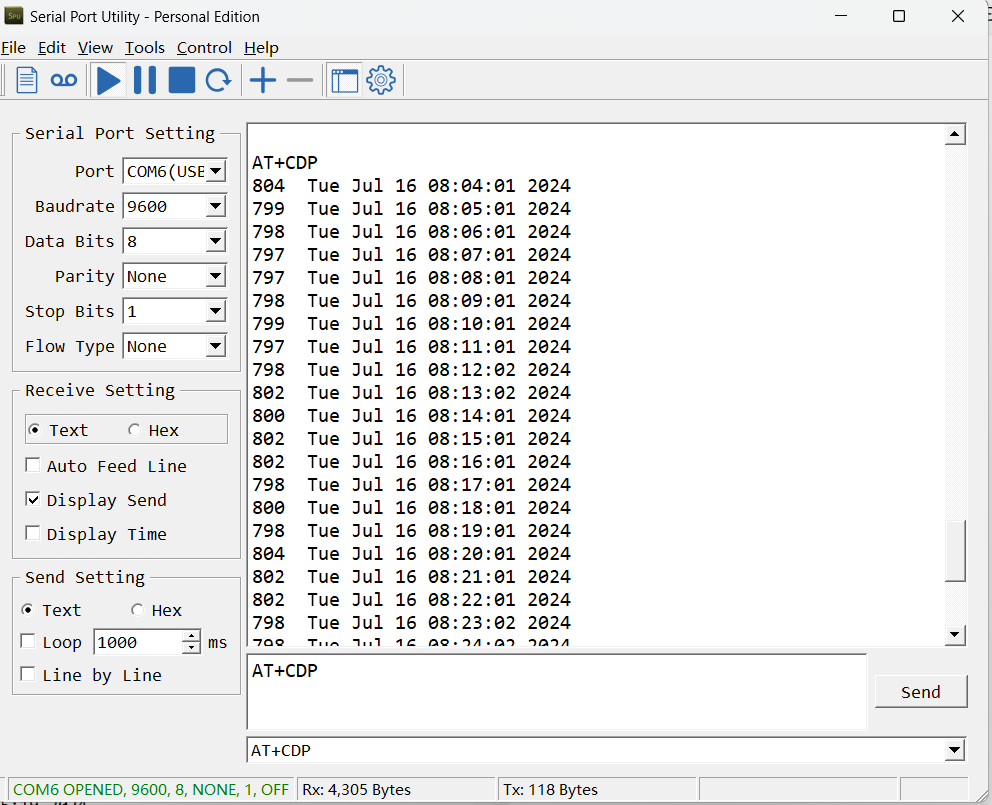Click the receive log scrollbar up arrow
This screenshot has width=992, height=805.
(x=955, y=134)
